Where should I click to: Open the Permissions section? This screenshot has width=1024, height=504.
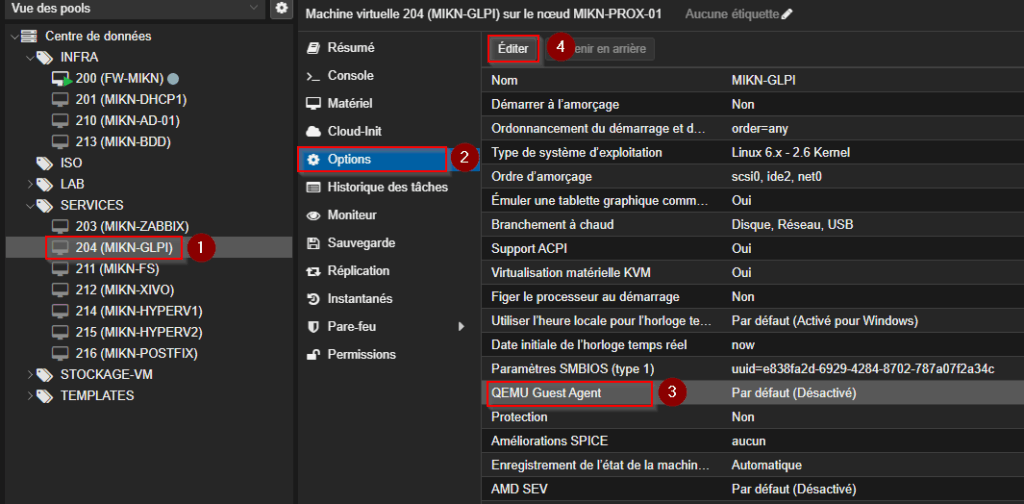[x=389, y=354]
